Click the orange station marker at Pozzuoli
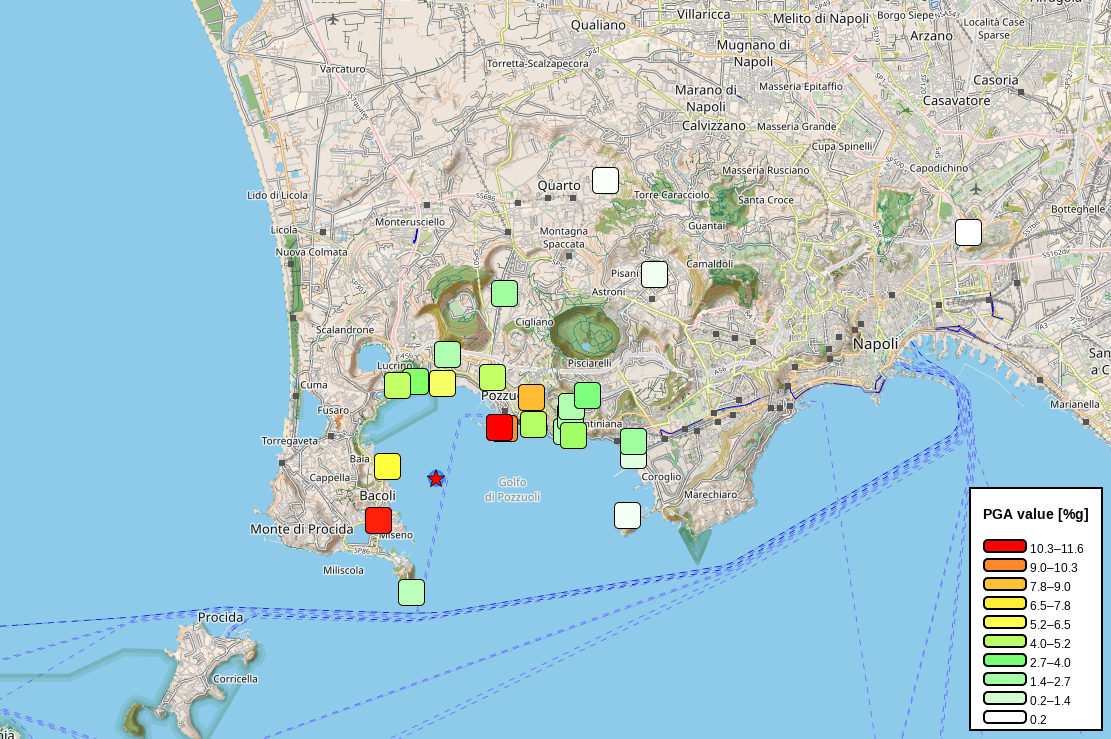Viewport: 1111px width, 739px height. point(531,397)
